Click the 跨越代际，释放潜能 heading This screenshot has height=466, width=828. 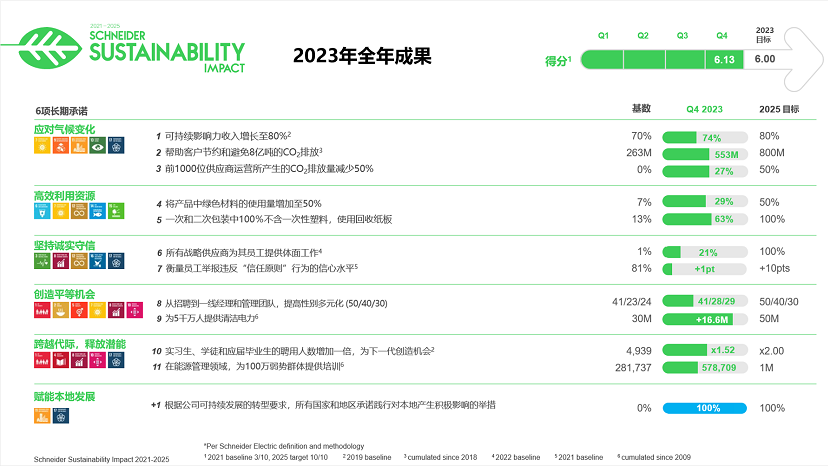(80, 344)
